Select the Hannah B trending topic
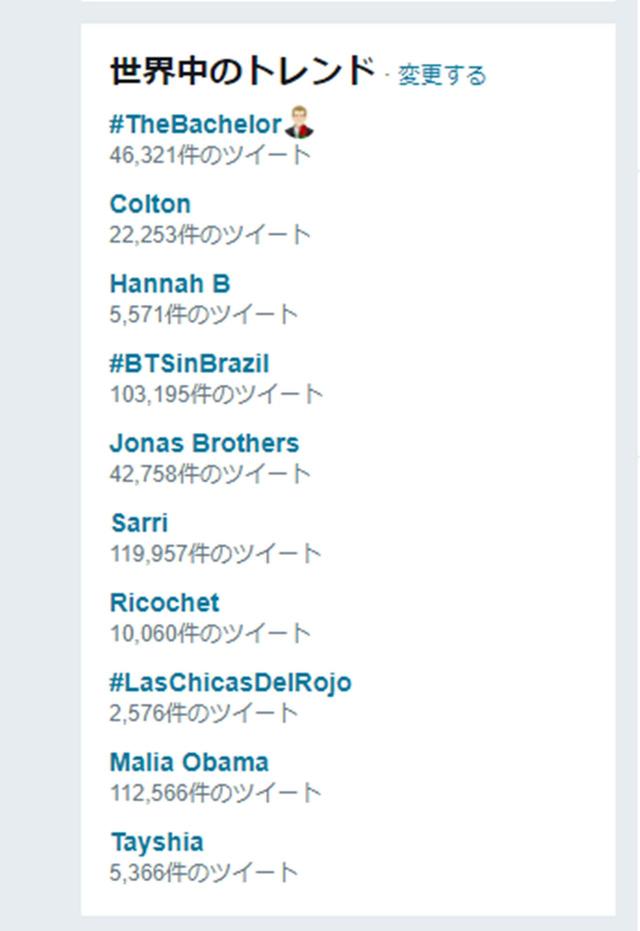The image size is (640, 931). pyautogui.click(x=170, y=284)
